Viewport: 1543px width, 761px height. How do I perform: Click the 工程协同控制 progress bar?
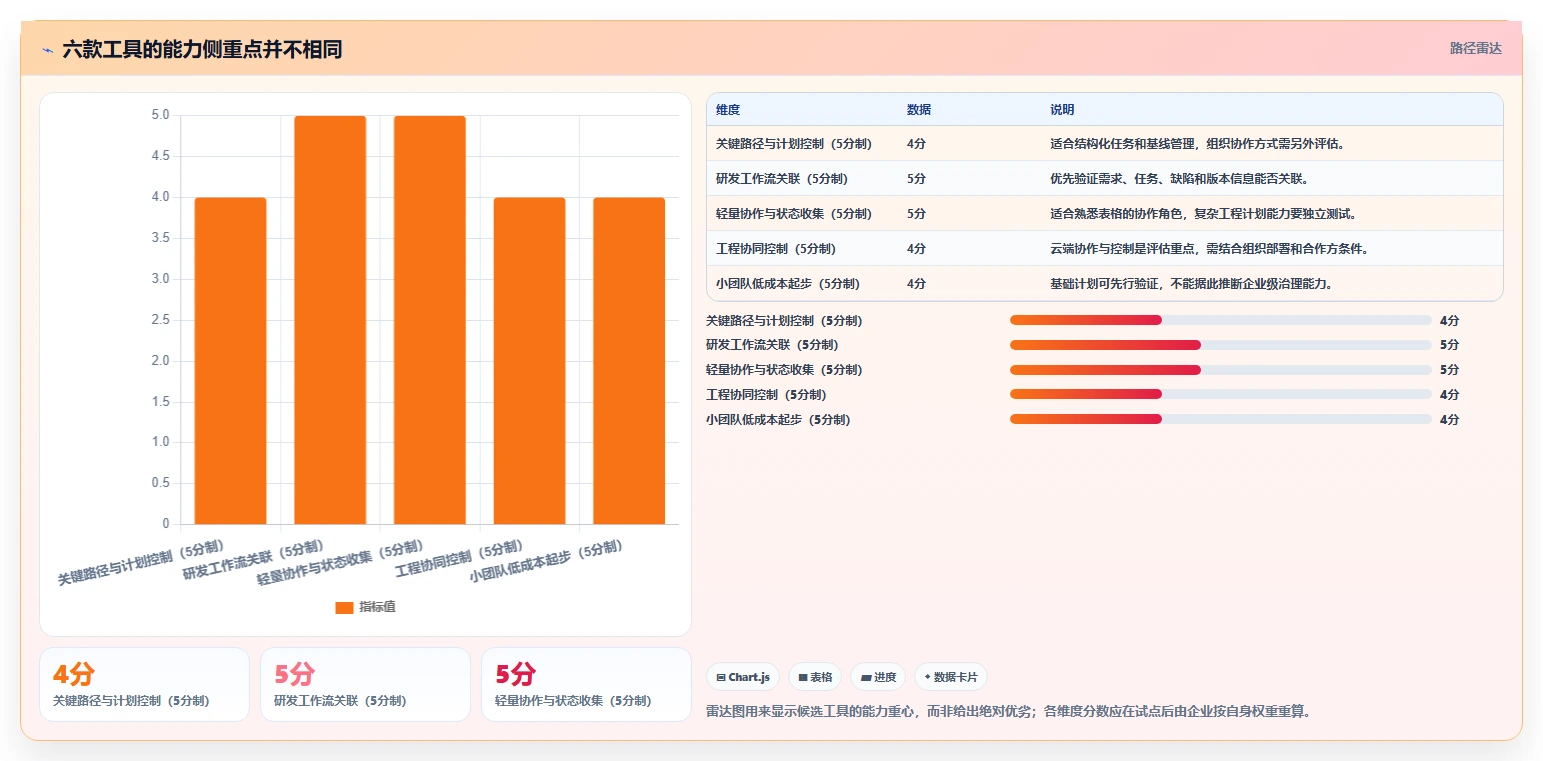tap(1221, 394)
